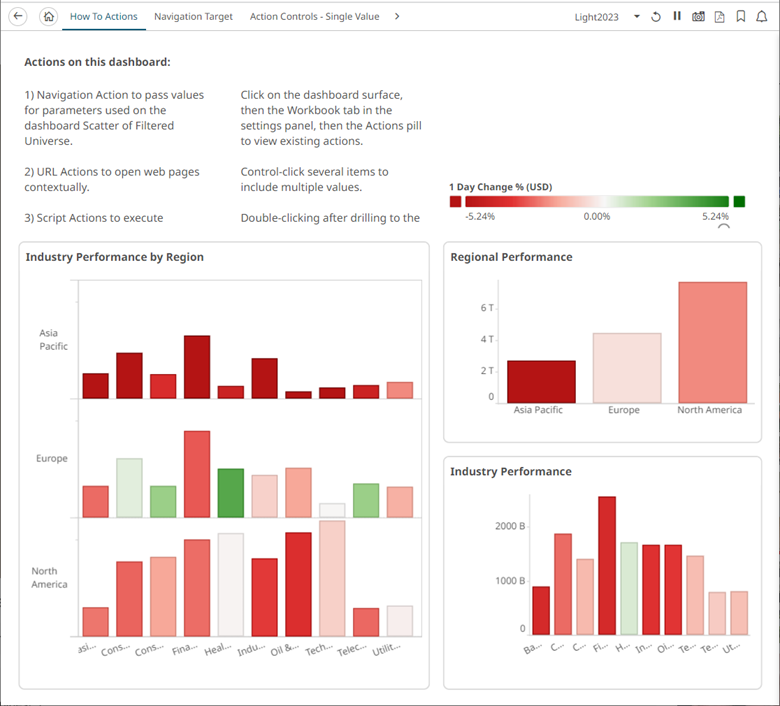Image resolution: width=780 pixels, height=706 pixels.
Task: Click the -5.24% legend value
Action: [480, 216]
